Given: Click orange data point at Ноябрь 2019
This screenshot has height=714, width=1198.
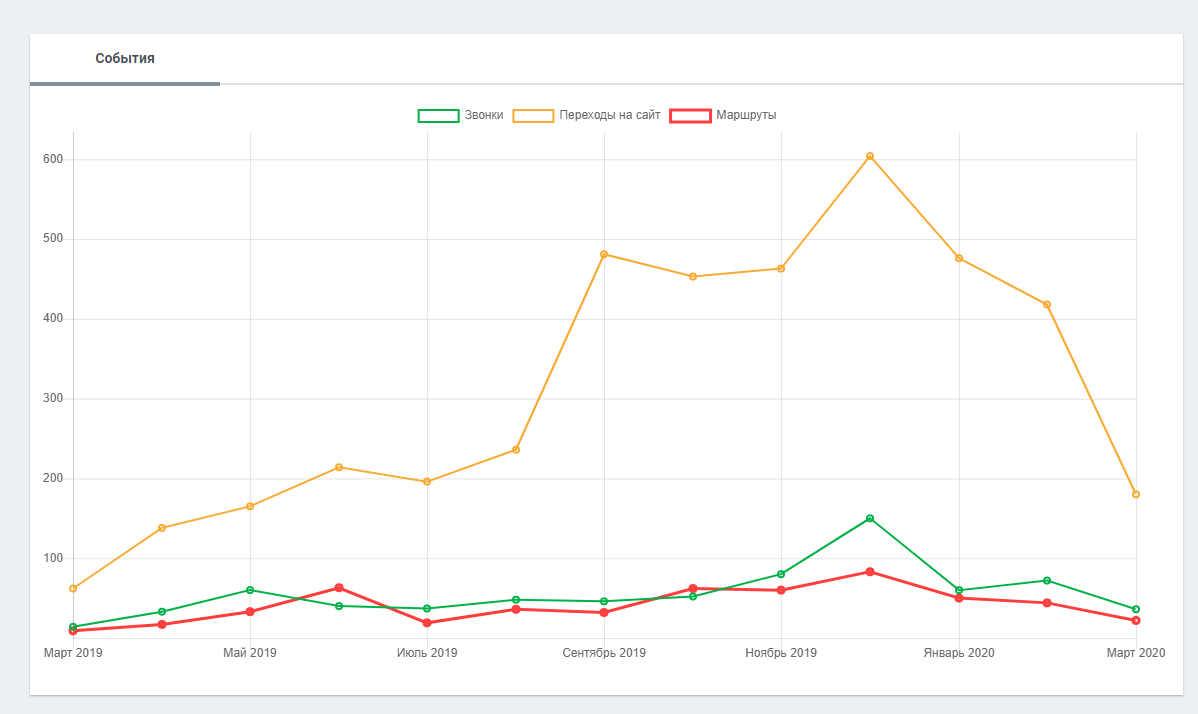Looking at the screenshot, I should 781,268.
